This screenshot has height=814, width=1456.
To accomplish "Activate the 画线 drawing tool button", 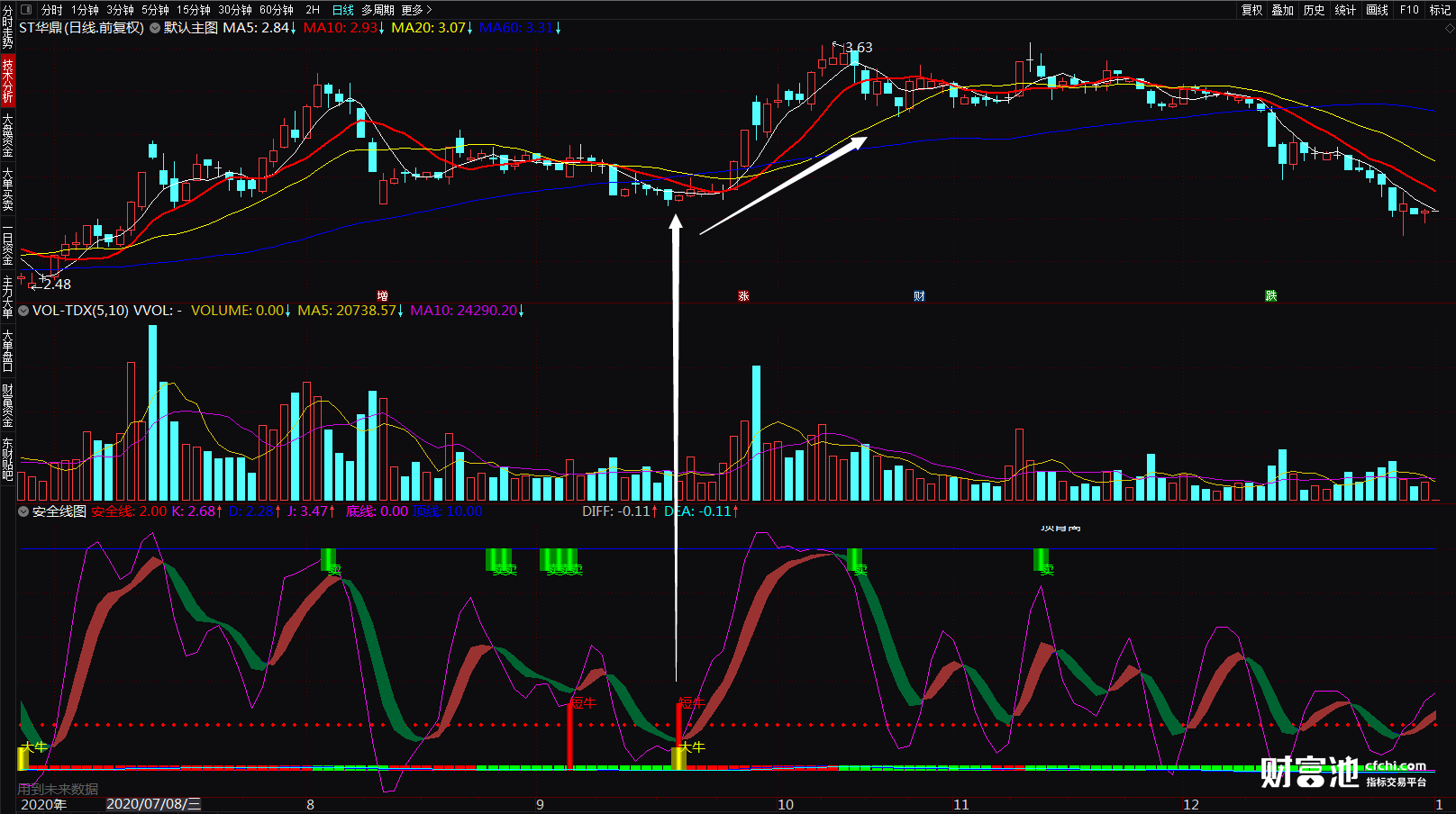I will point(1377,10).
